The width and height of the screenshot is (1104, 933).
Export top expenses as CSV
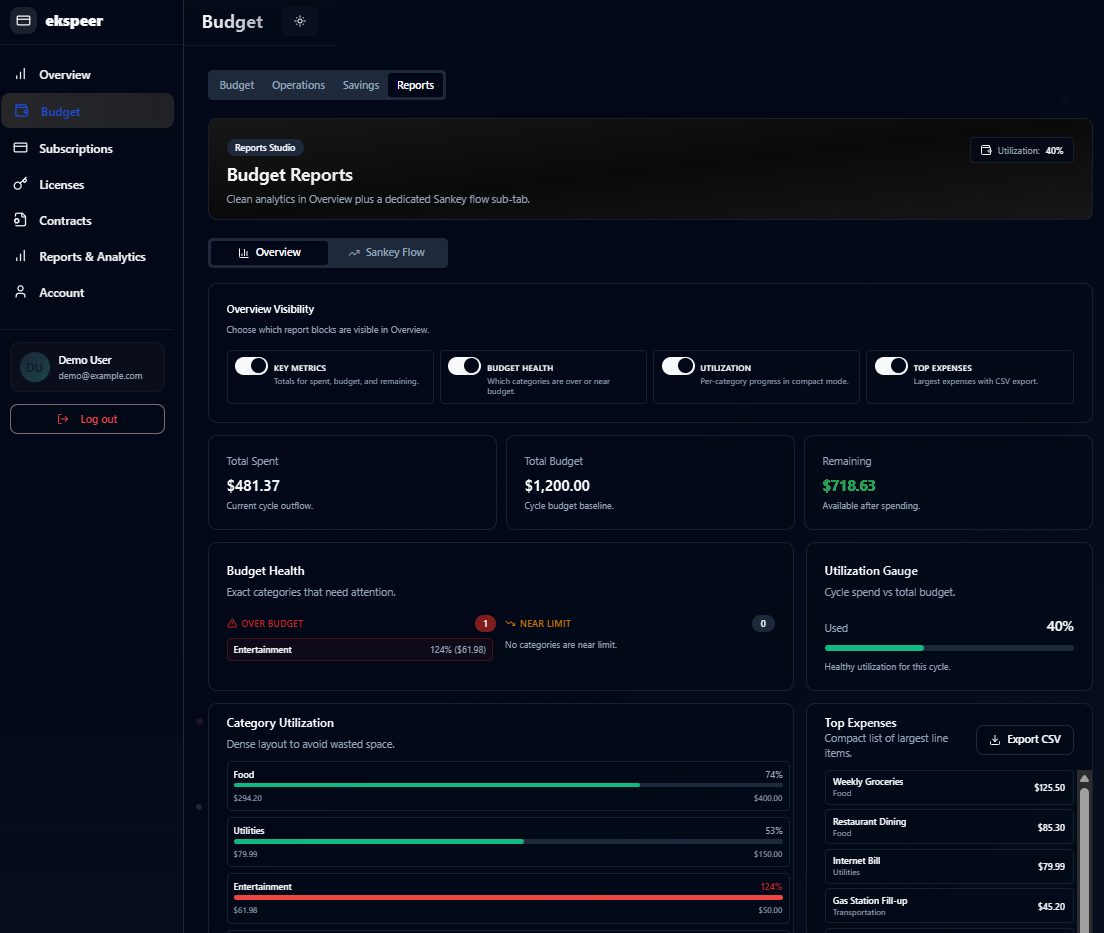pos(1024,740)
